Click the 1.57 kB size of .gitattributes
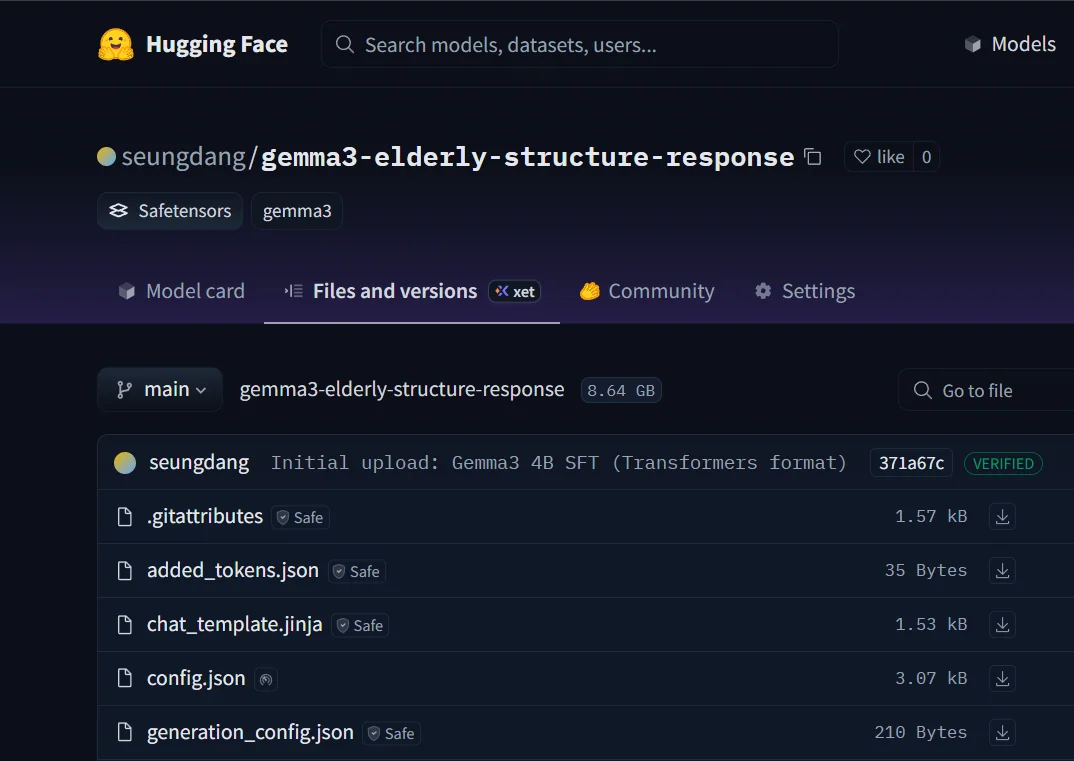The width and height of the screenshot is (1074, 761). [x=931, y=516]
